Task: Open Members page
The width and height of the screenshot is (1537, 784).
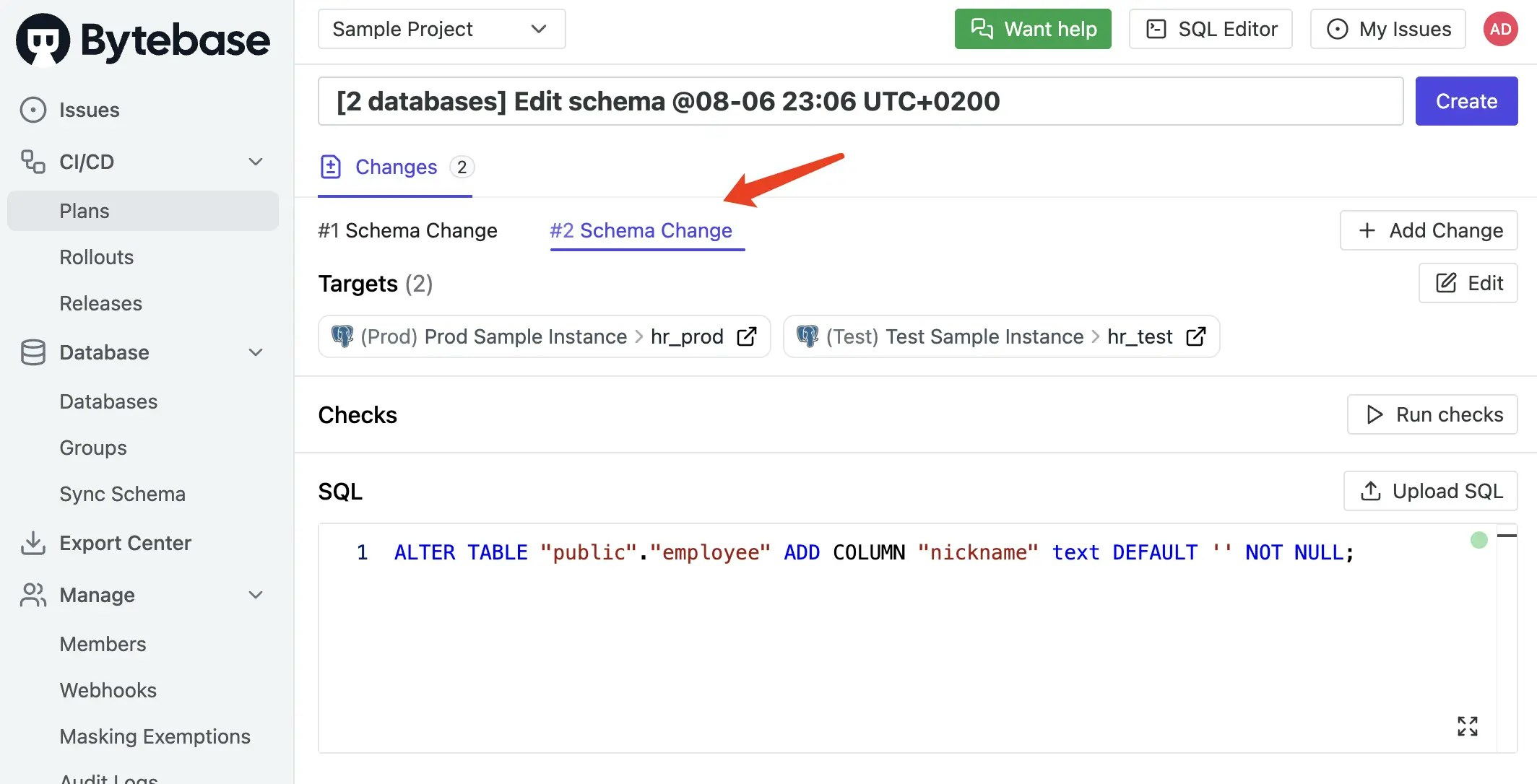Action: (x=103, y=644)
